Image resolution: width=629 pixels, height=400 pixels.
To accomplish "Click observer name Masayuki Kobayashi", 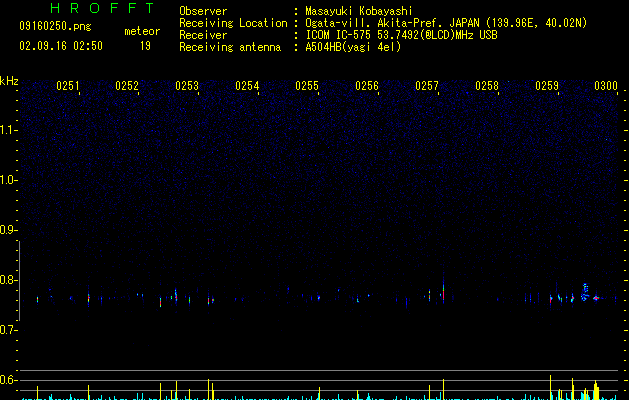I will [x=359, y=11].
